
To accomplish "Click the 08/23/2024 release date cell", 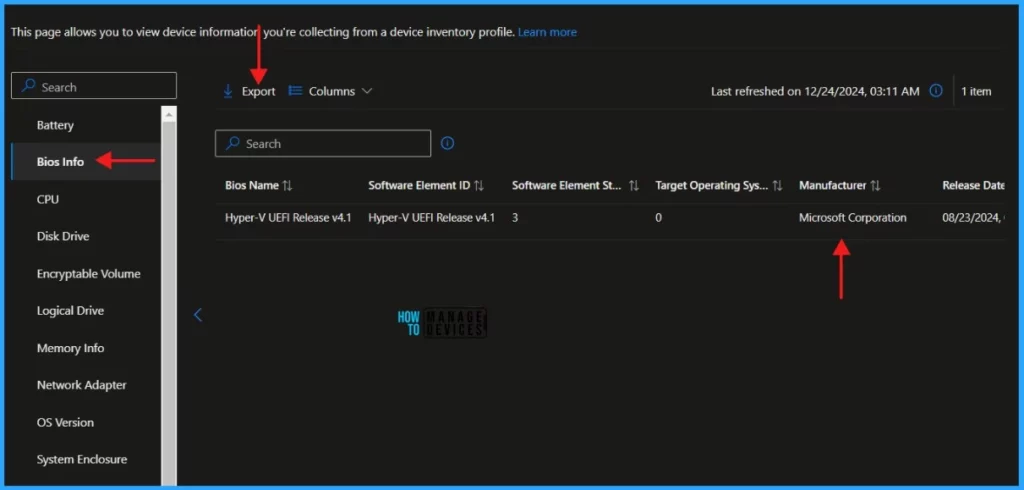I will coord(973,218).
